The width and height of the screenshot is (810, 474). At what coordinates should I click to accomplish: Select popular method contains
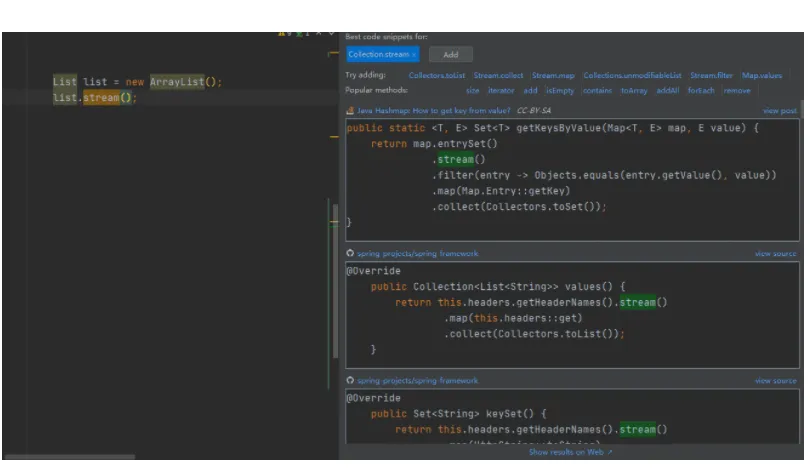click(597, 90)
